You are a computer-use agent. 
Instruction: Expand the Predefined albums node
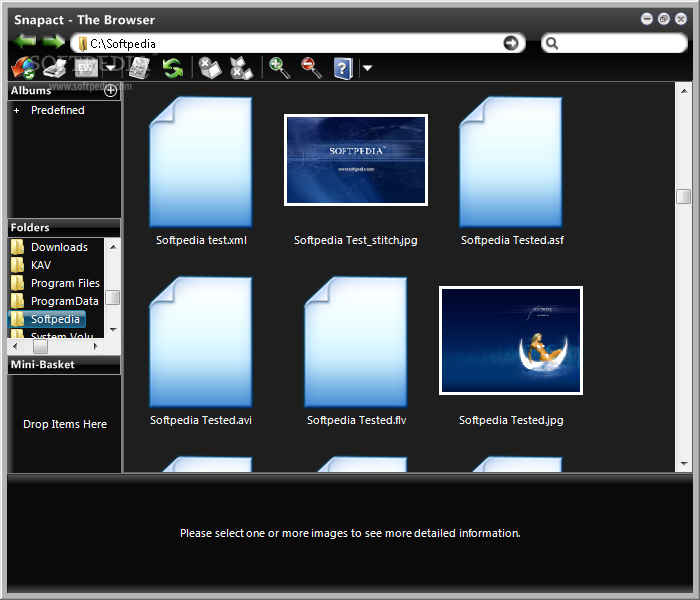[x=17, y=110]
